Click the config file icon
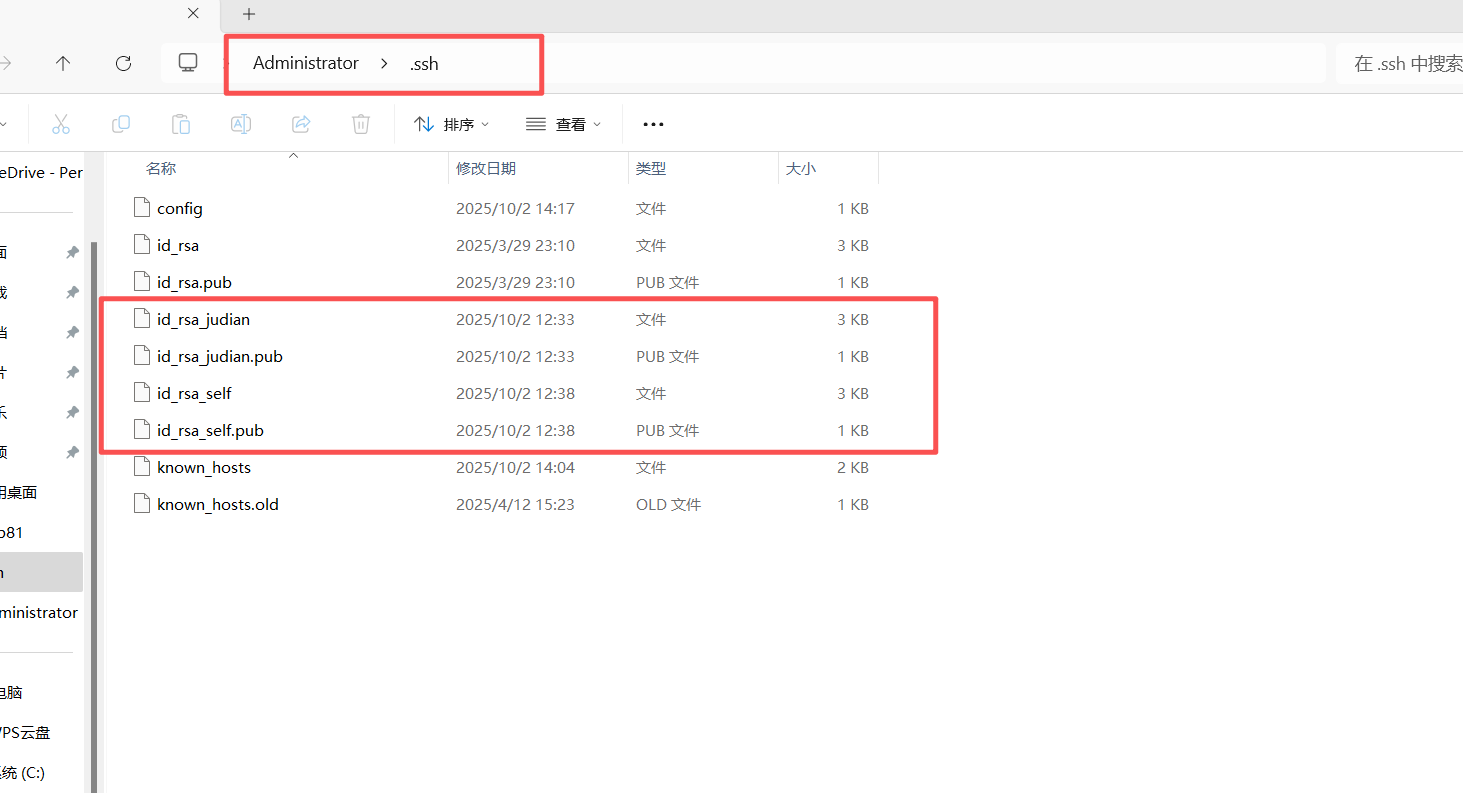Viewport: 1463px width, 793px height. 142,208
